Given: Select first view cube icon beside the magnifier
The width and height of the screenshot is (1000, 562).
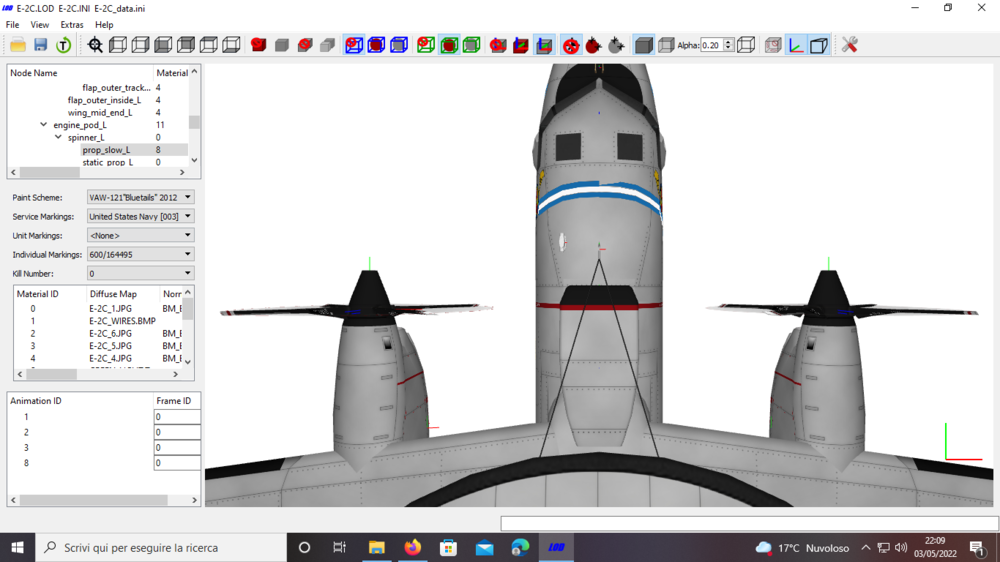Looking at the screenshot, I should pos(118,45).
